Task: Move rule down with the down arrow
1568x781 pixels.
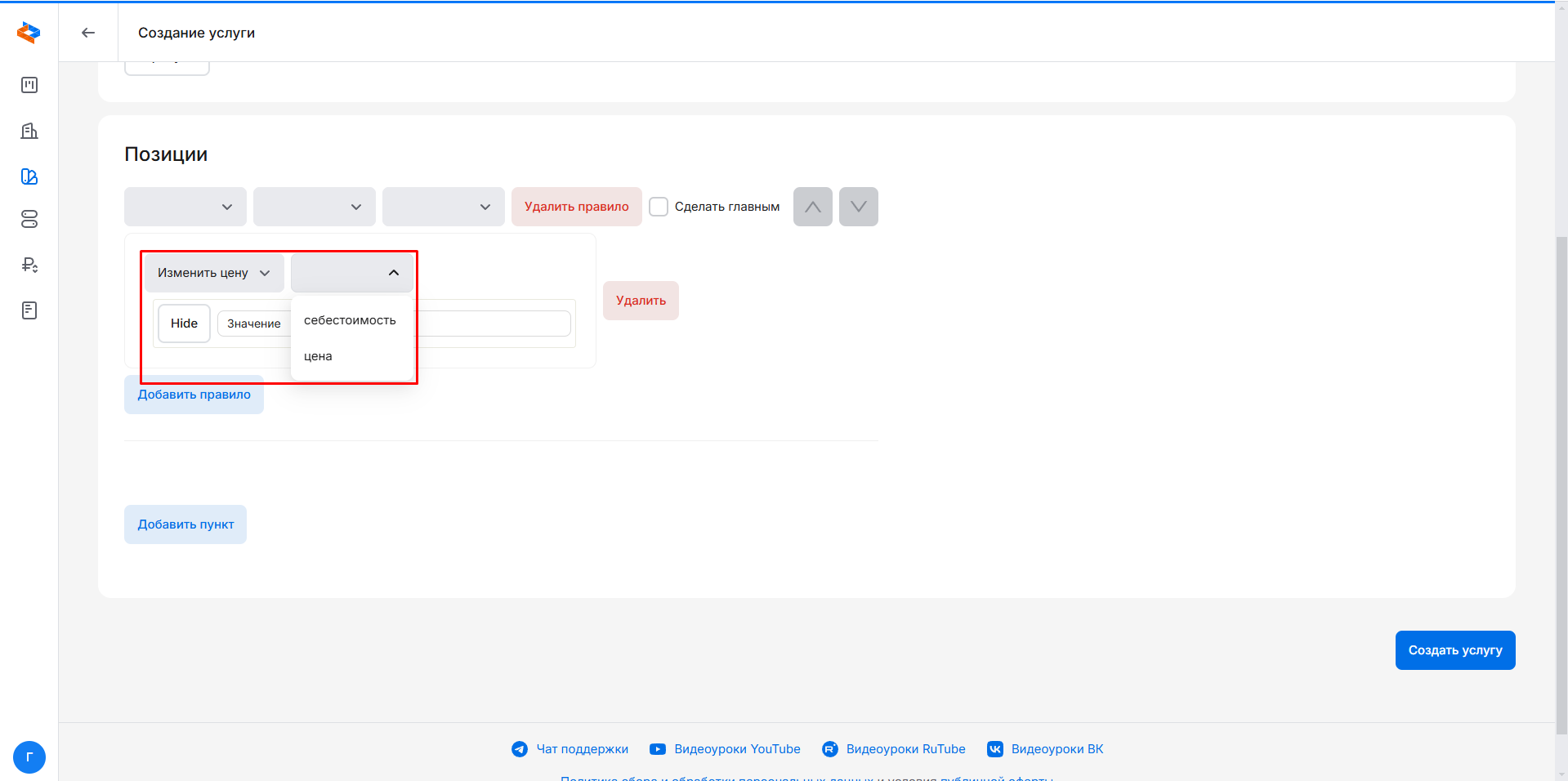Action: [858, 207]
